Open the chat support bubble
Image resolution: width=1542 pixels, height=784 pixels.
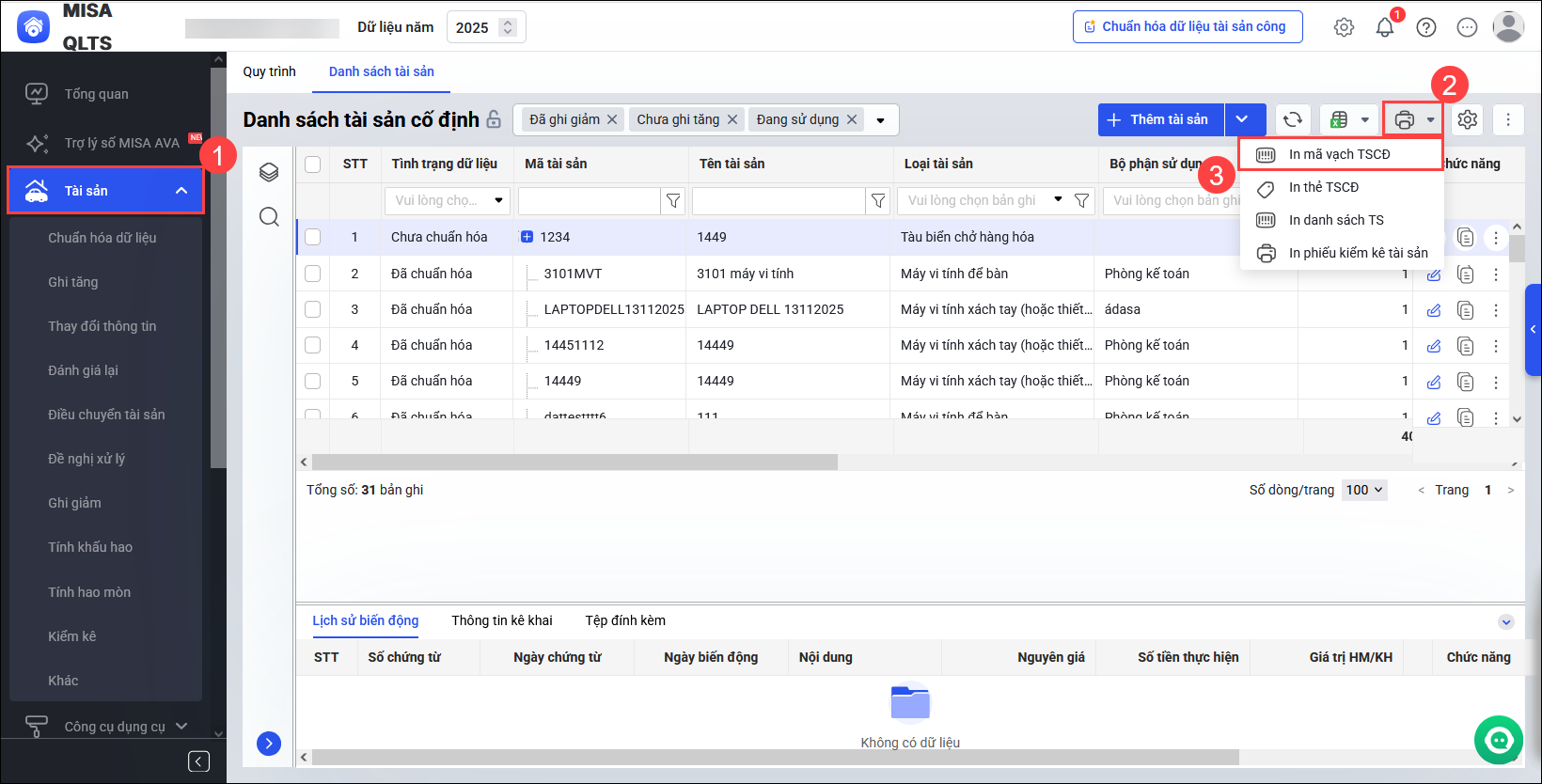pyautogui.click(x=1498, y=740)
